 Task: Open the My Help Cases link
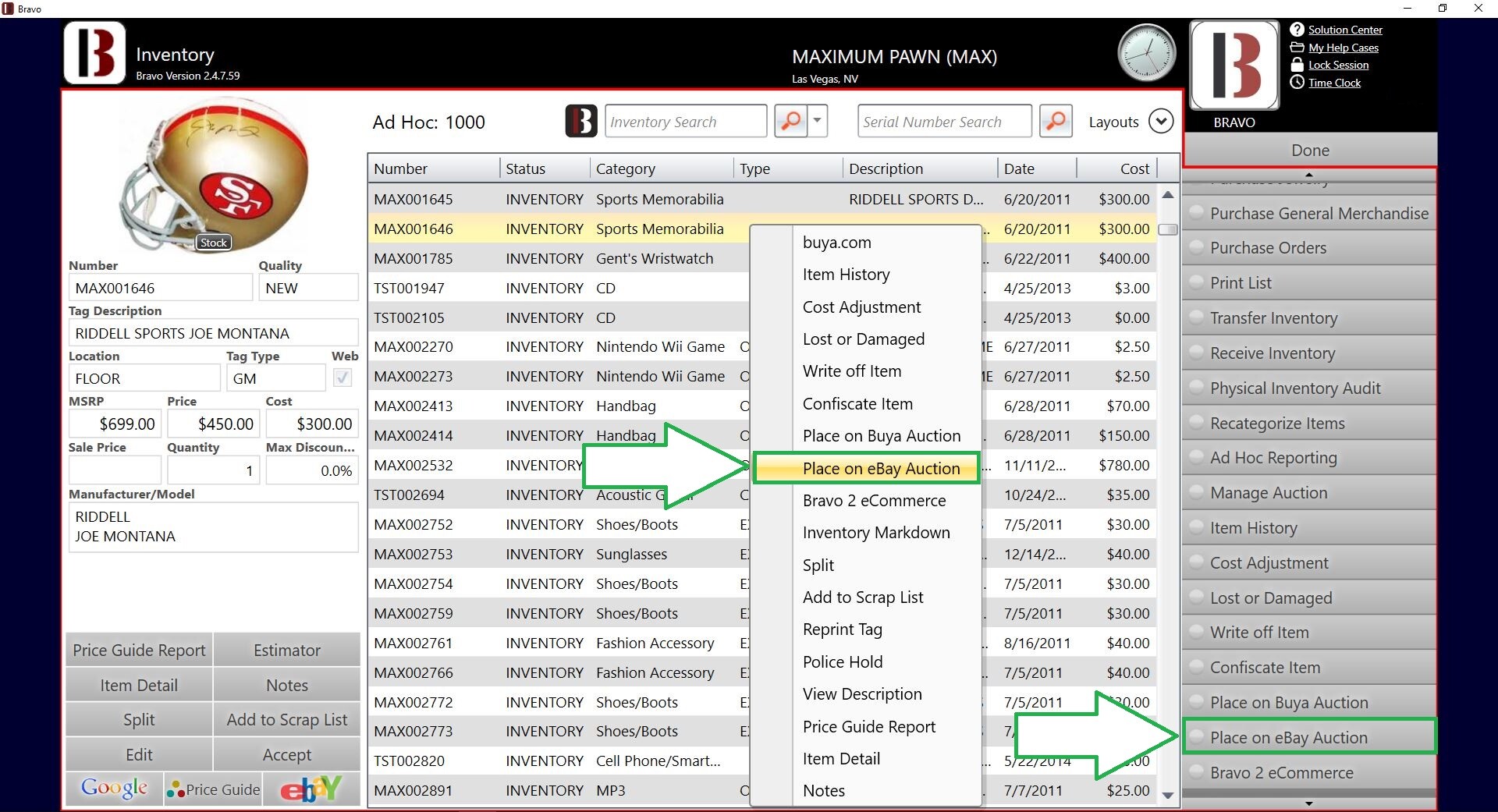pos(1344,48)
